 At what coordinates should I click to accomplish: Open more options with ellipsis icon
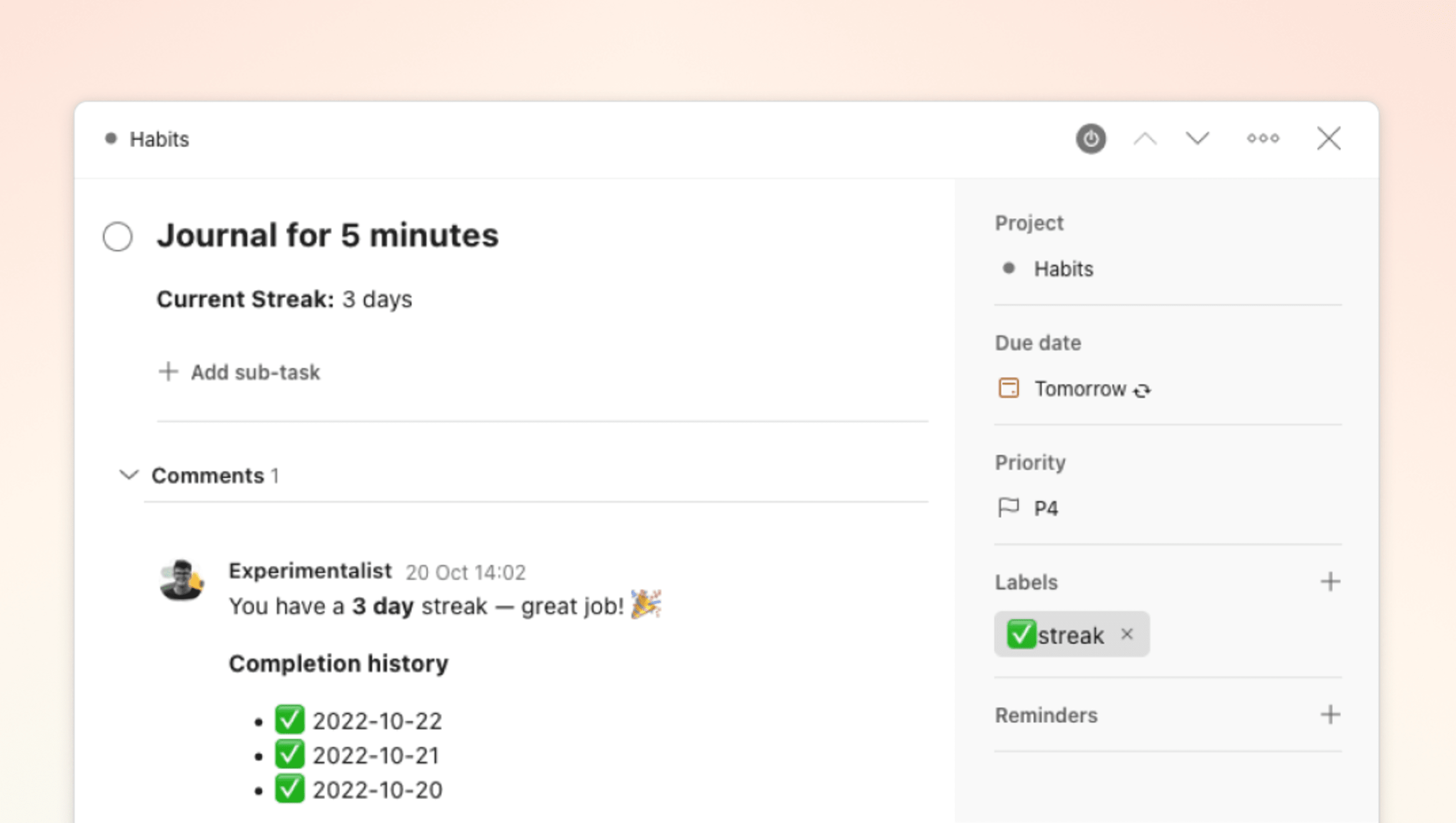tap(1262, 139)
